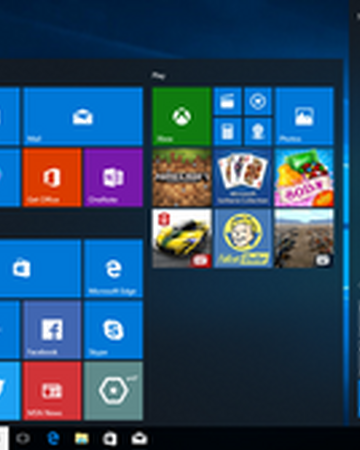
Task: Open the Facebook tile
Action: click(52, 330)
